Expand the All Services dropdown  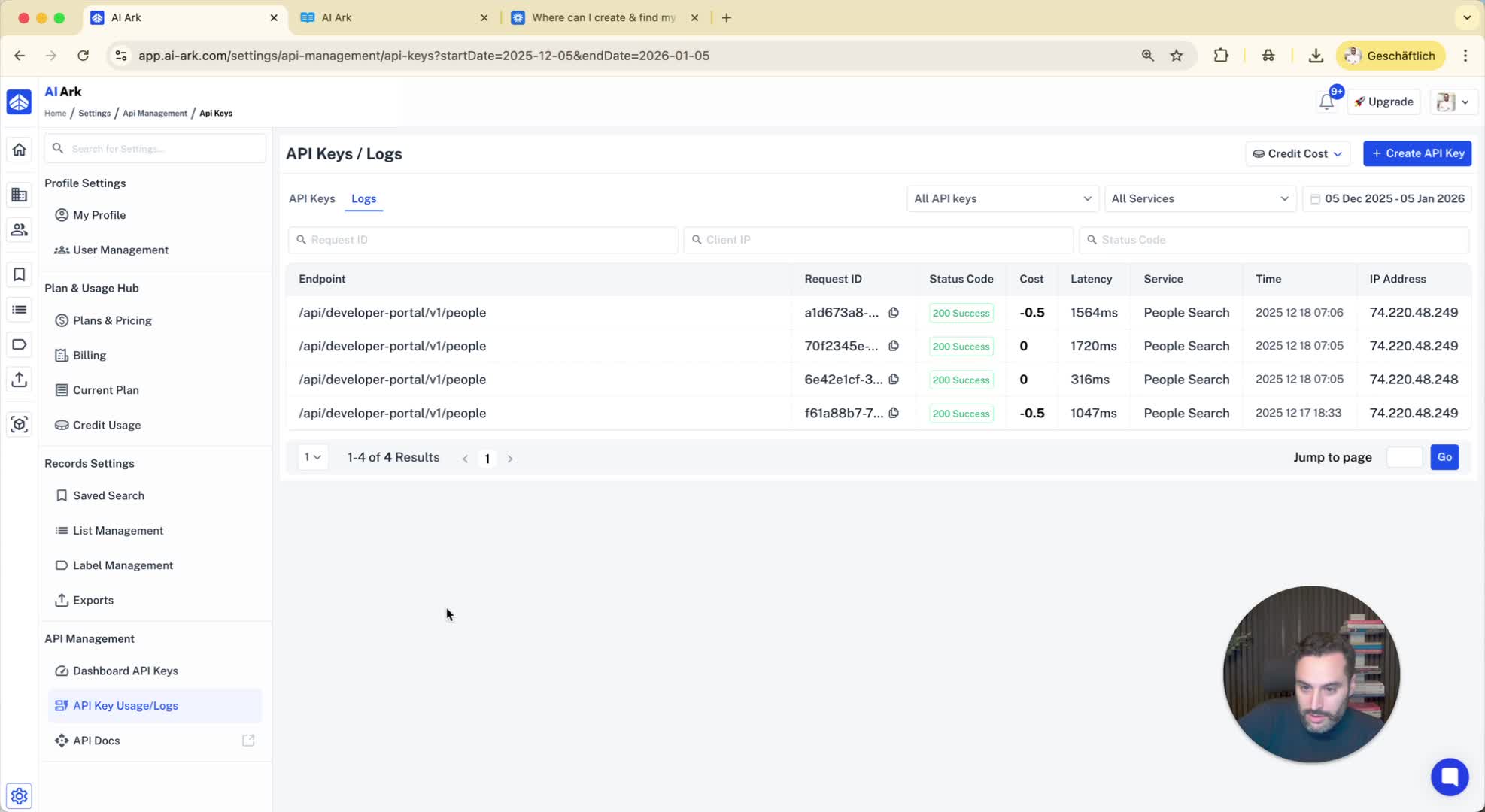1199,198
